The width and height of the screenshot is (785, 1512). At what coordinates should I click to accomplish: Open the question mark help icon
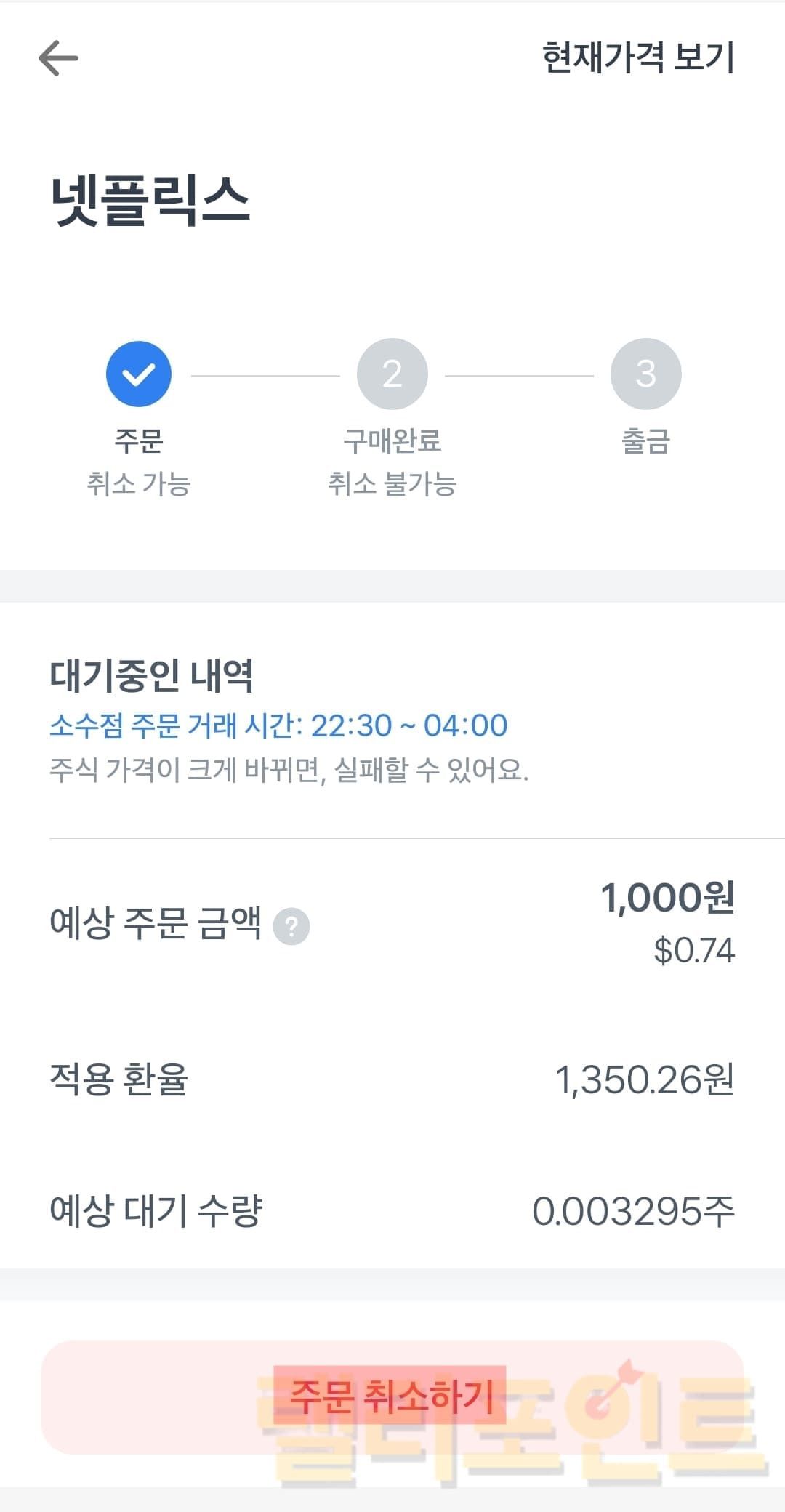tap(291, 927)
